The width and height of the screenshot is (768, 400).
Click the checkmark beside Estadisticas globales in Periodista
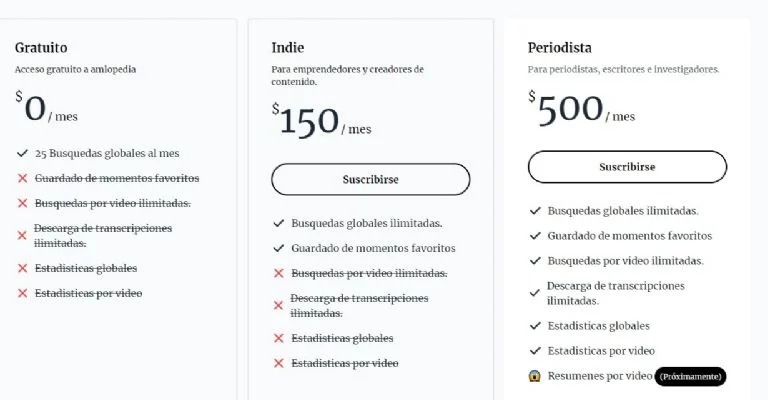535,326
